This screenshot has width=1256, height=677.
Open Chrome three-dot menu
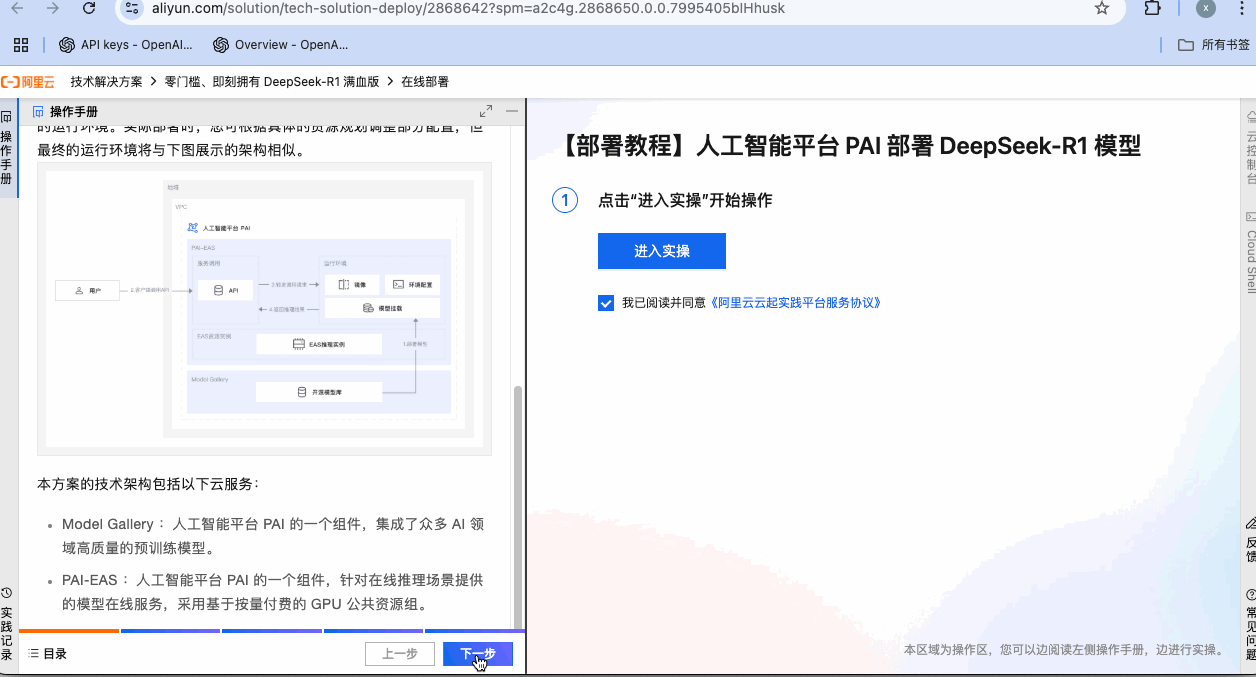1242,8
